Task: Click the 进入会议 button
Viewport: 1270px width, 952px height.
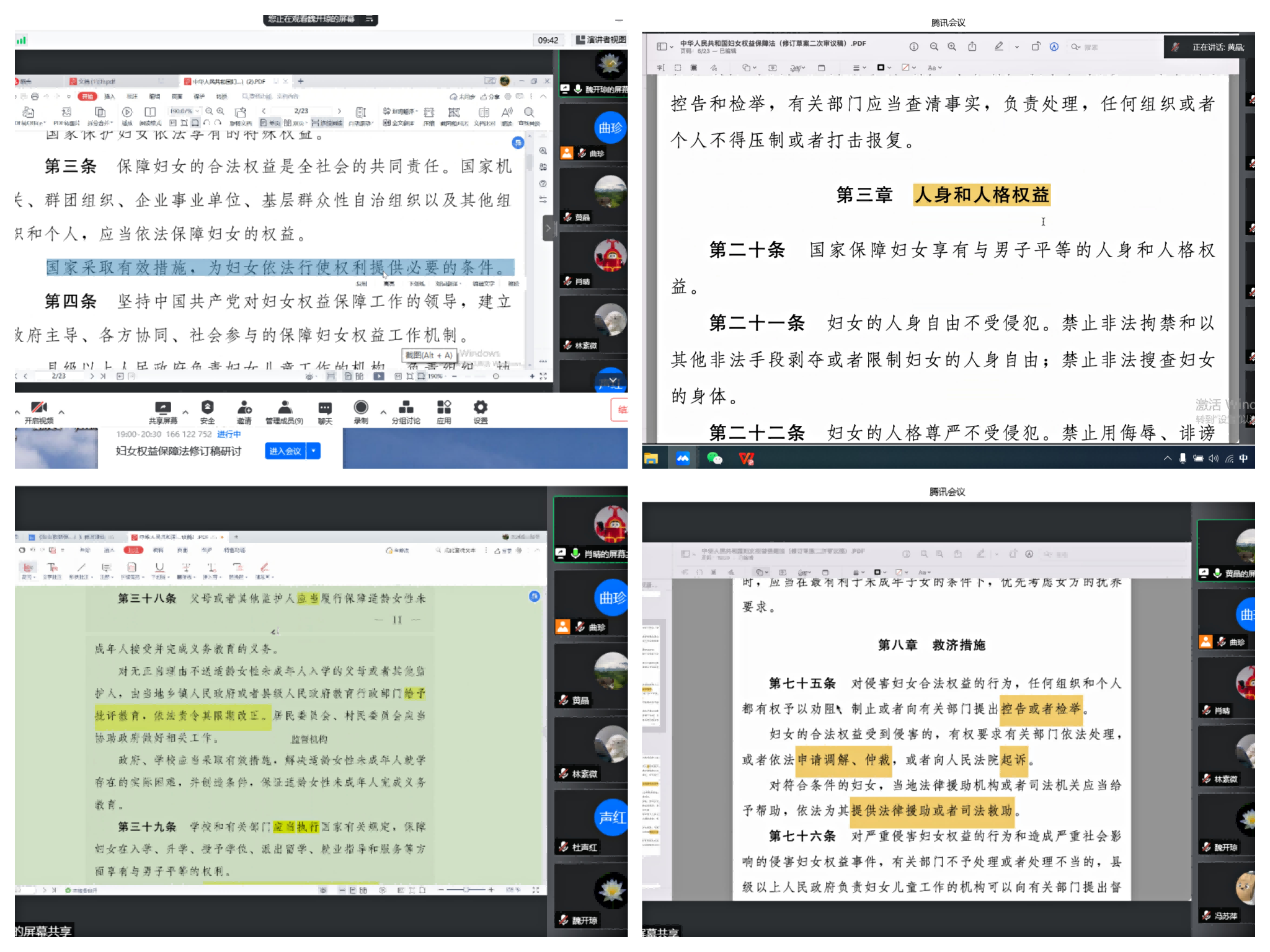Action: coord(285,451)
